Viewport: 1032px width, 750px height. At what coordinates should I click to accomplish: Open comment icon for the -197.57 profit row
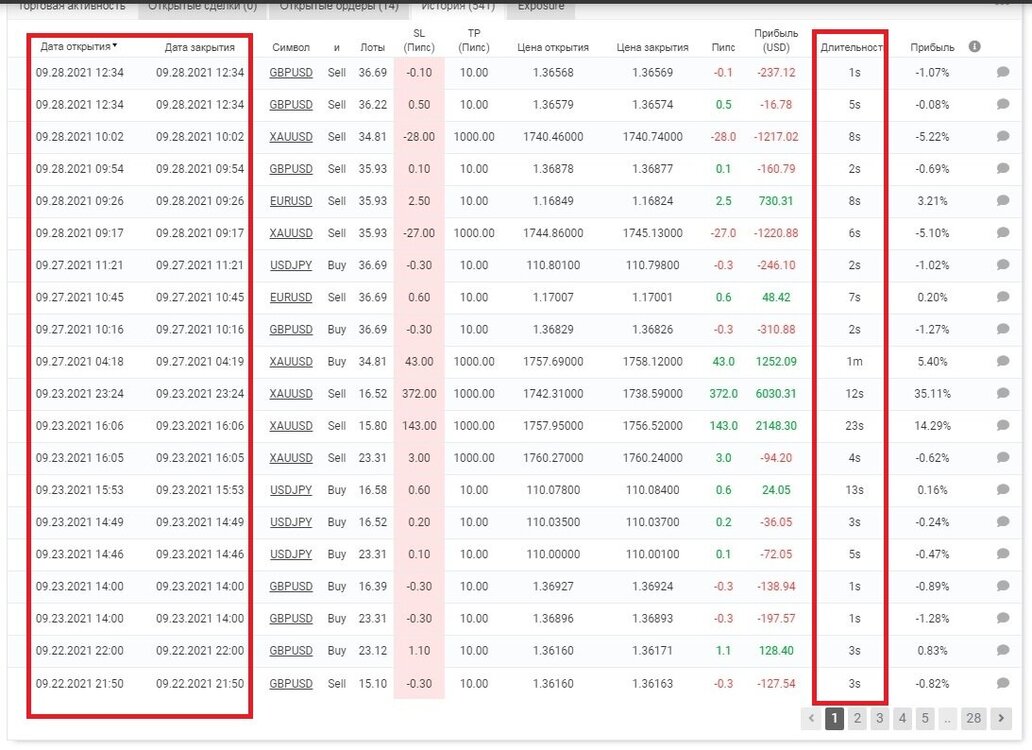tap(1003, 618)
